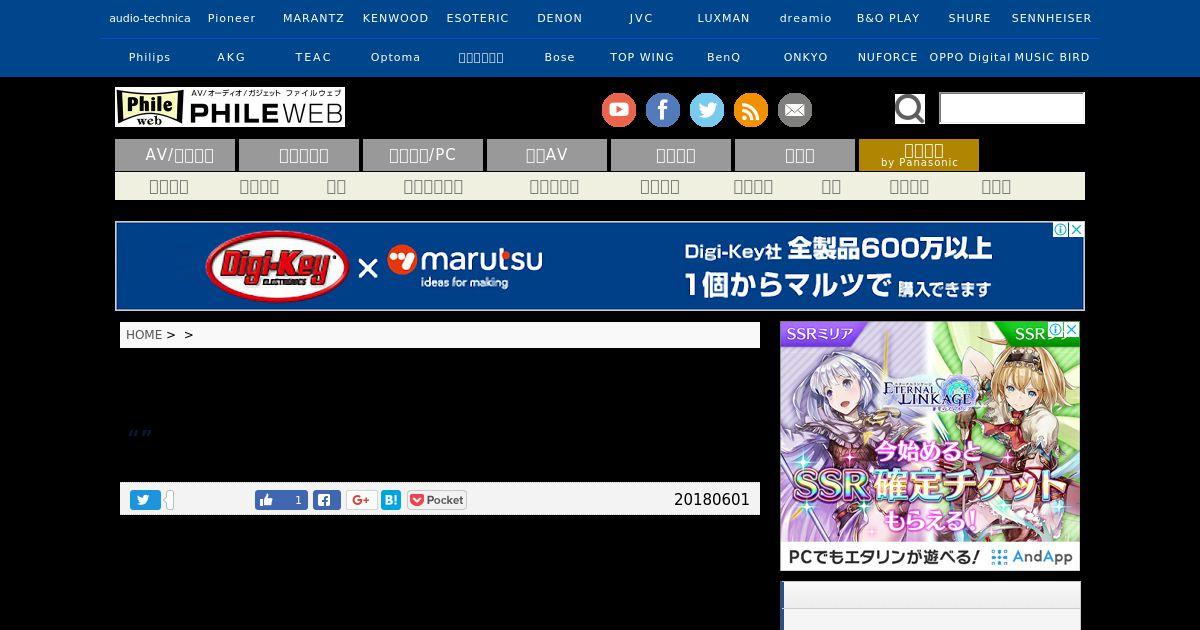
Task: Open the SENNHEISER brand link
Action: click(1052, 18)
